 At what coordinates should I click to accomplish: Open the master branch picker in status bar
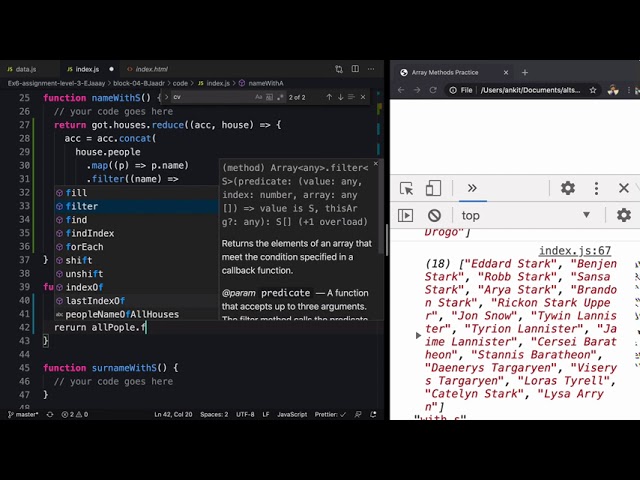(23, 414)
